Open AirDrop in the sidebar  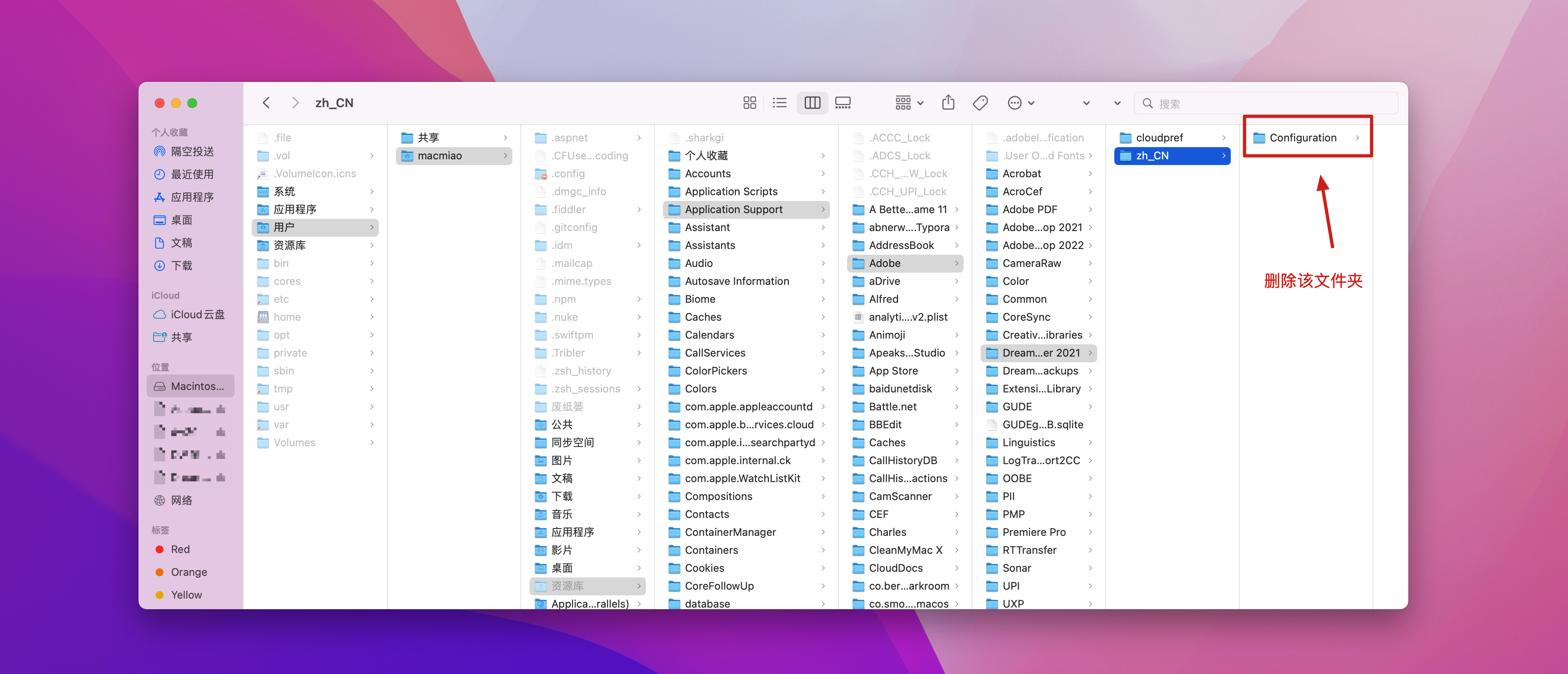click(x=192, y=152)
